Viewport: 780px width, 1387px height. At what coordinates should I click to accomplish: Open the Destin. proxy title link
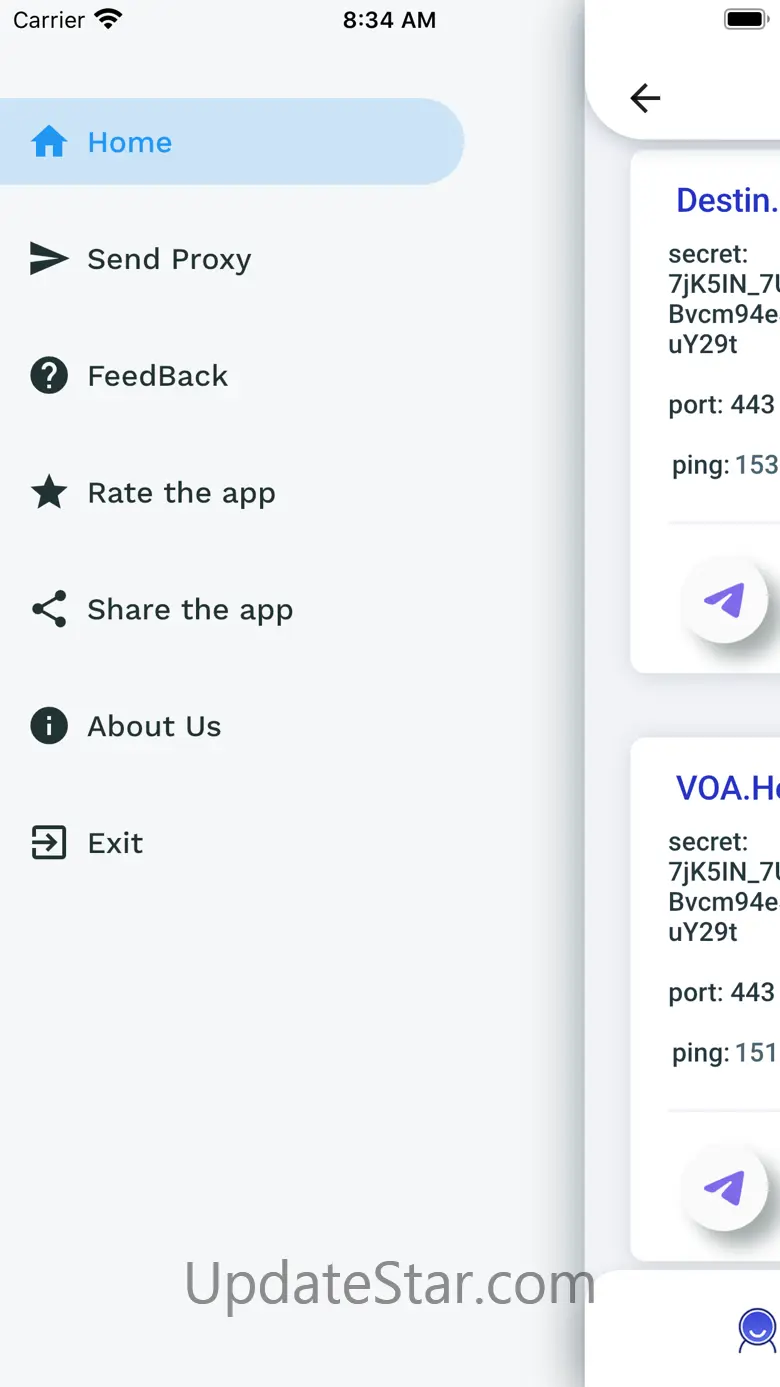727,200
